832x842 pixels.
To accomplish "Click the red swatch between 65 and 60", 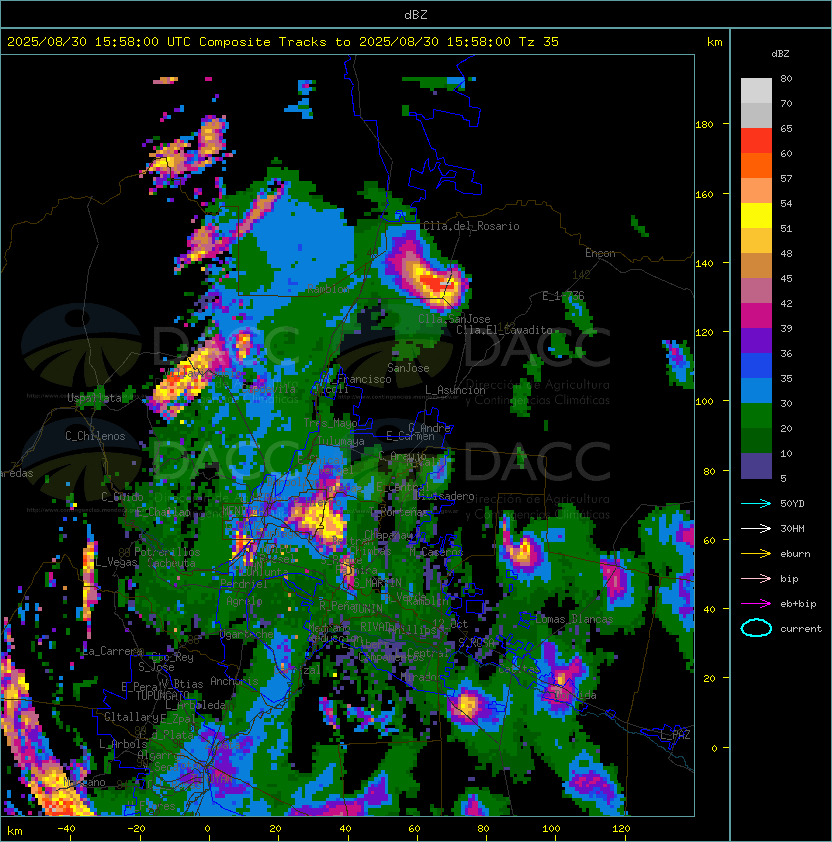I will pos(756,141).
